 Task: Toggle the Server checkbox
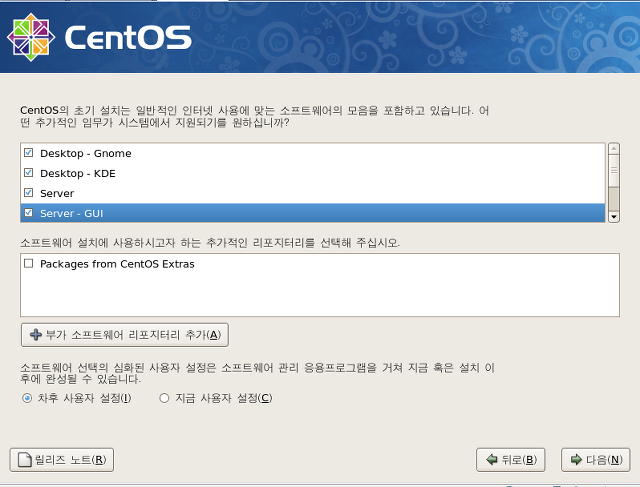[x=29, y=193]
